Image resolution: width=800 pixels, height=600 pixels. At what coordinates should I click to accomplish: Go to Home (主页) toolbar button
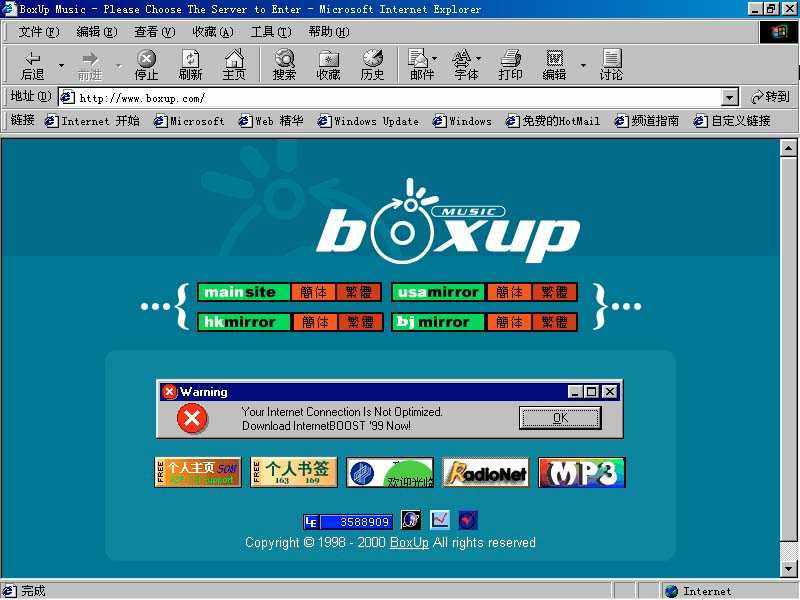click(x=234, y=65)
